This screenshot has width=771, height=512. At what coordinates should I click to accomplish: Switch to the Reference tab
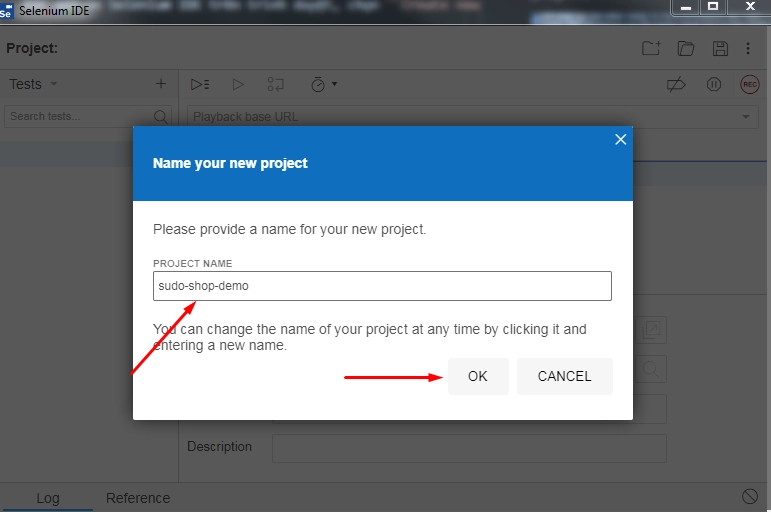pos(138,498)
